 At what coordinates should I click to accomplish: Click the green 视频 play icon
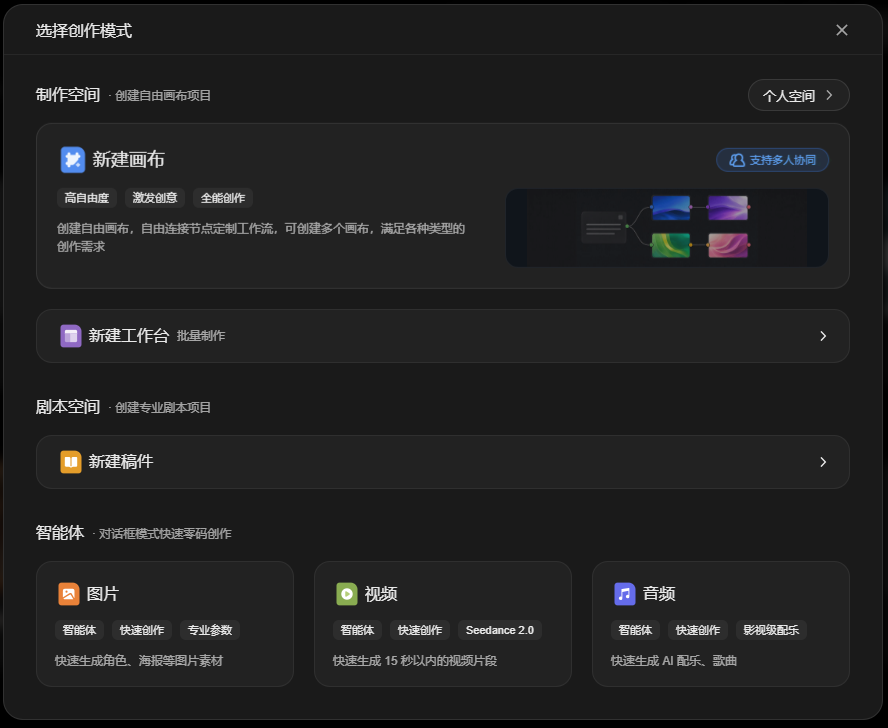click(347, 594)
